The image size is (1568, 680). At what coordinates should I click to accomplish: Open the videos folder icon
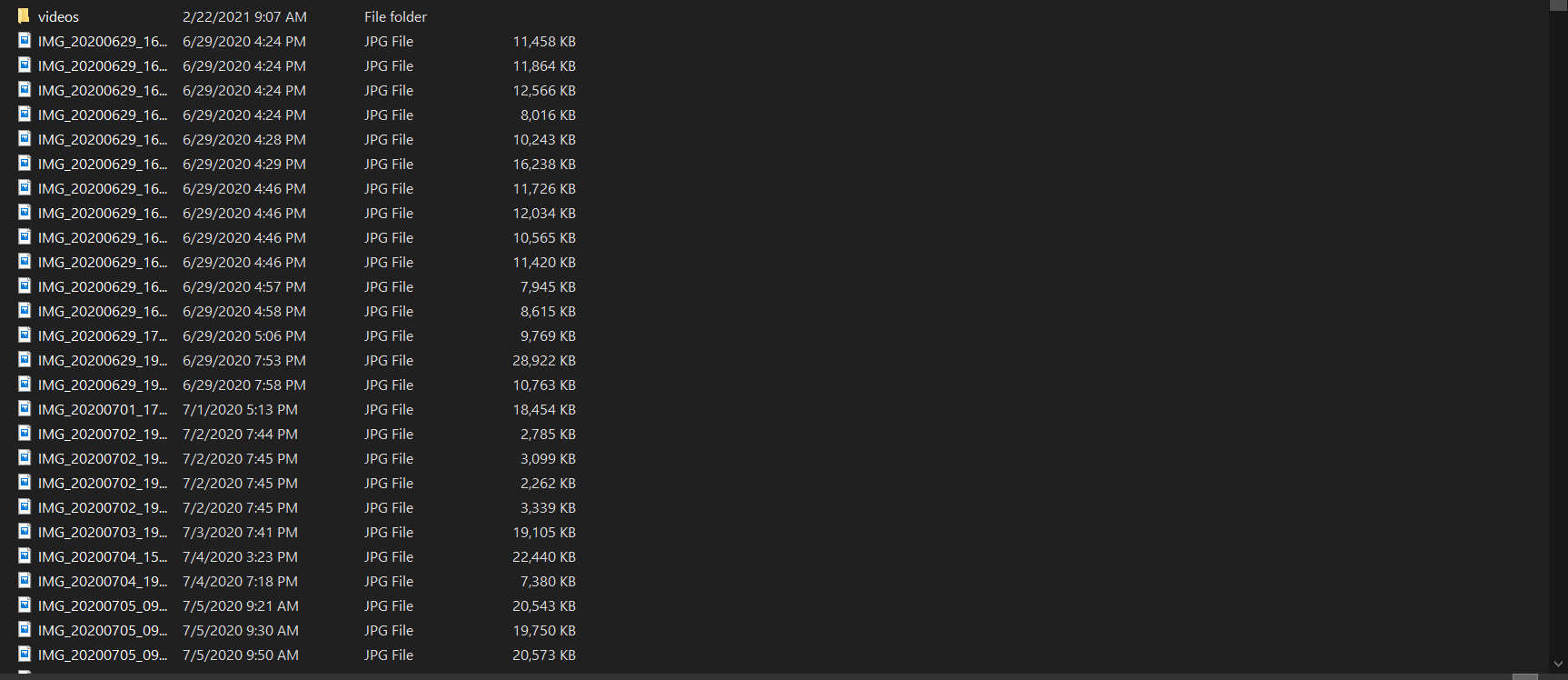(x=25, y=15)
